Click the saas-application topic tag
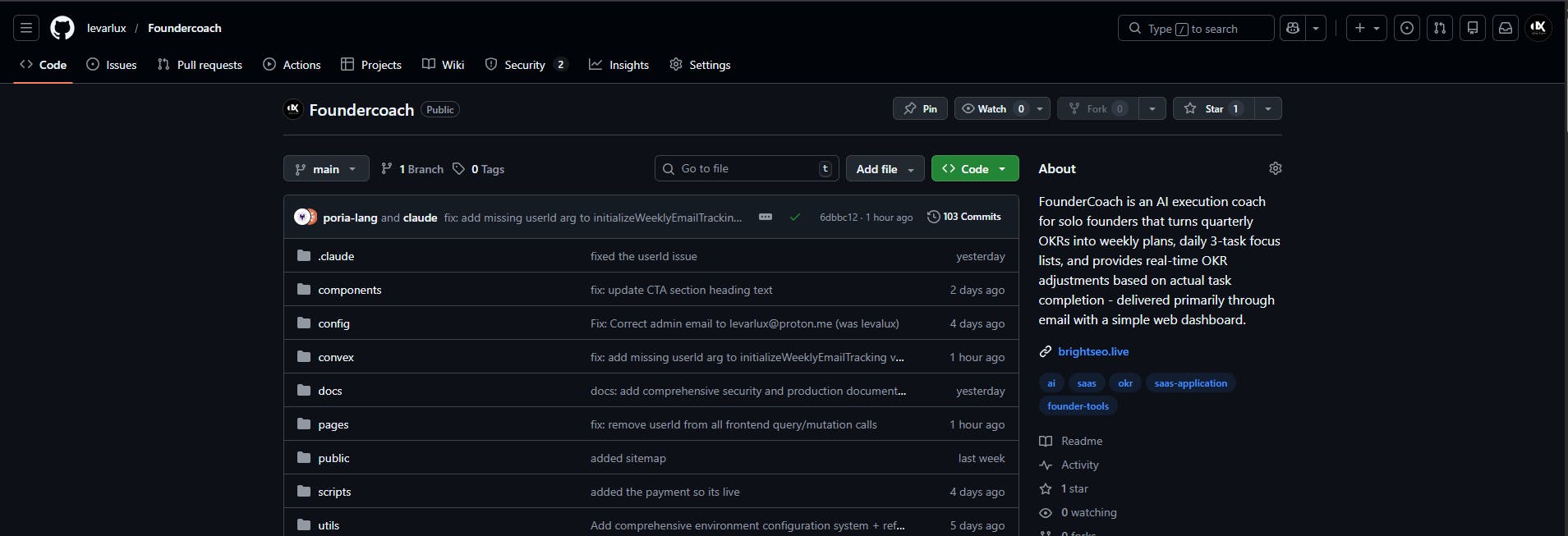 pyautogui.click(x=1191, y=383)
